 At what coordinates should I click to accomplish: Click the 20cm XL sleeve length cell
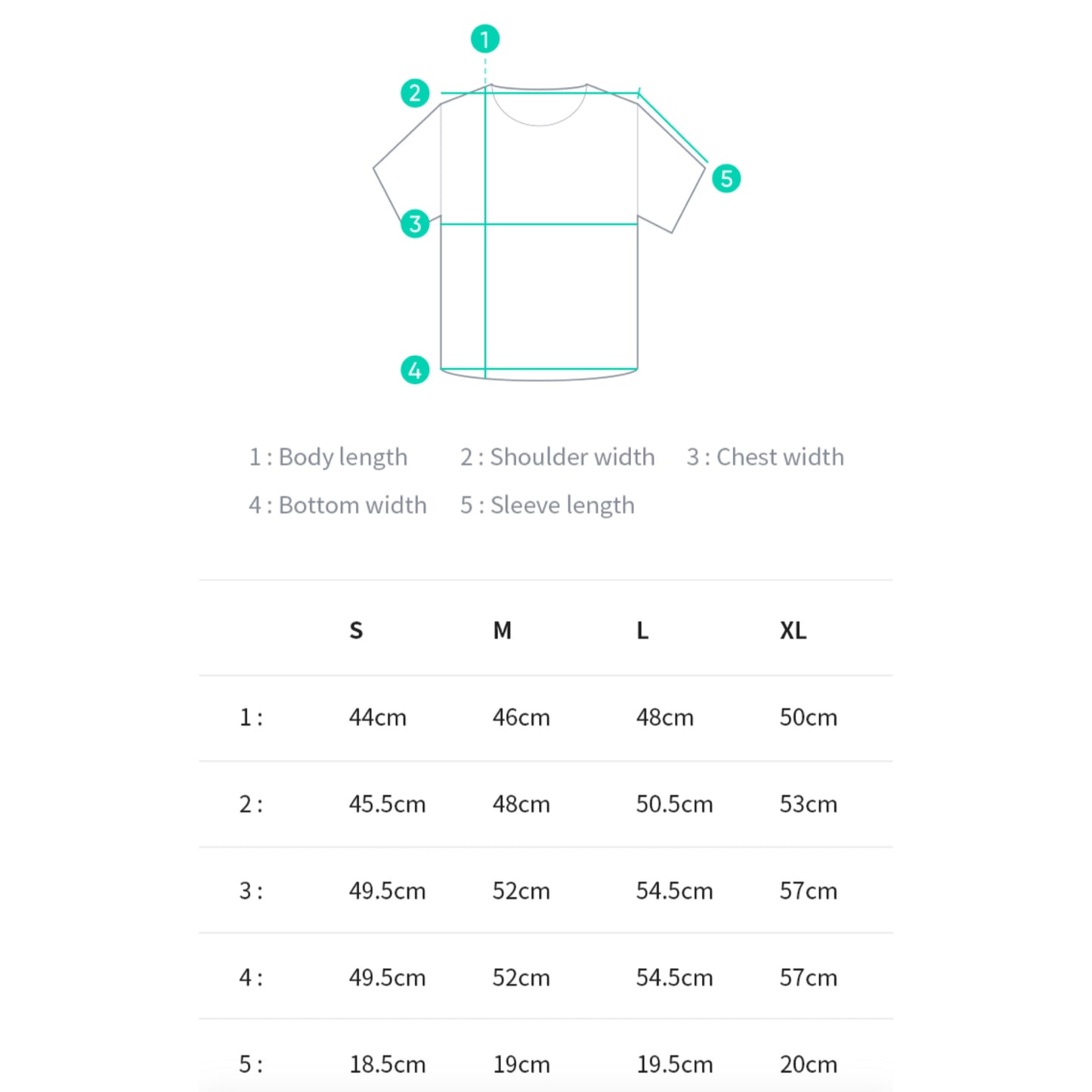(x=808, y=1064)
